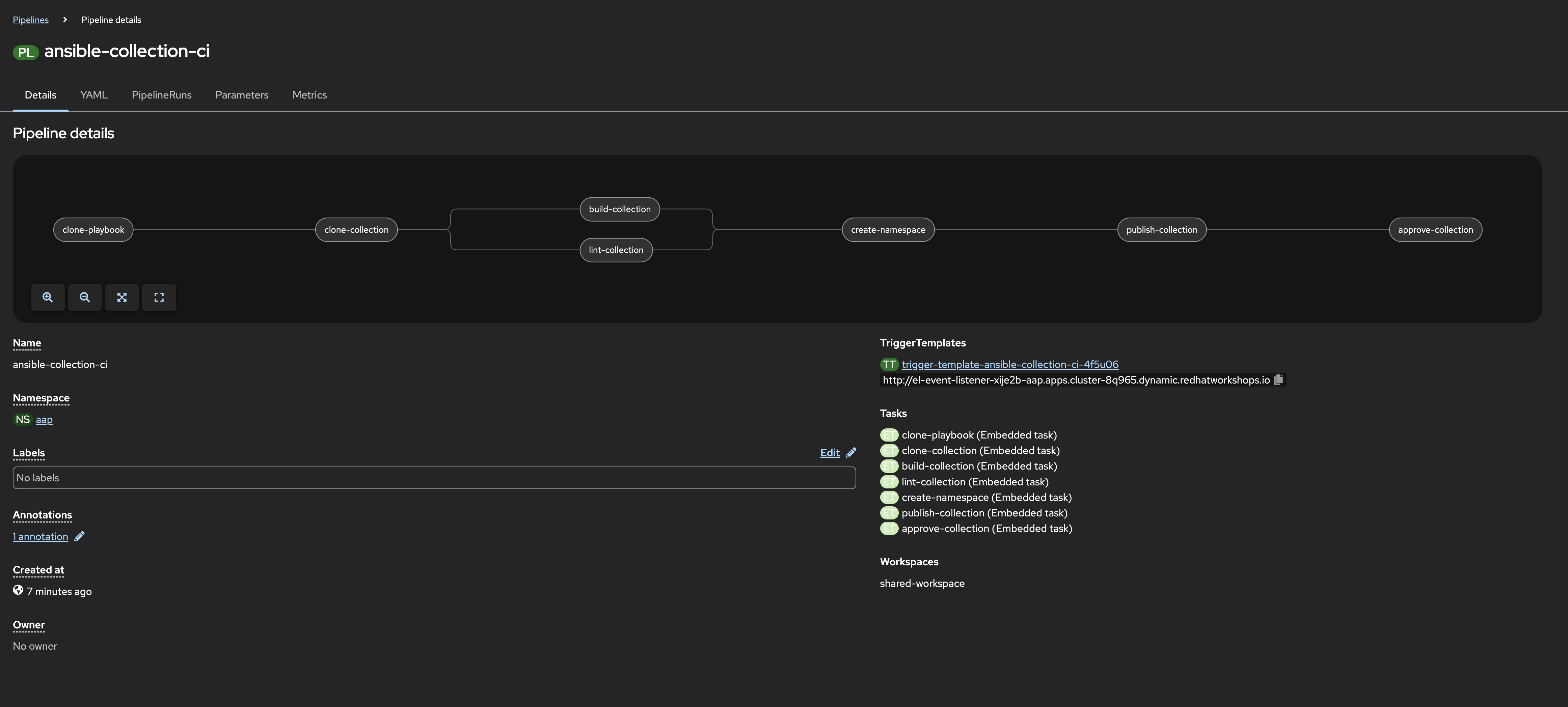Open trigger-template-ansible-collection-ci-4f5u06 link
Viewport: 1568px width, 707px height.
[x=1010, y=364]
